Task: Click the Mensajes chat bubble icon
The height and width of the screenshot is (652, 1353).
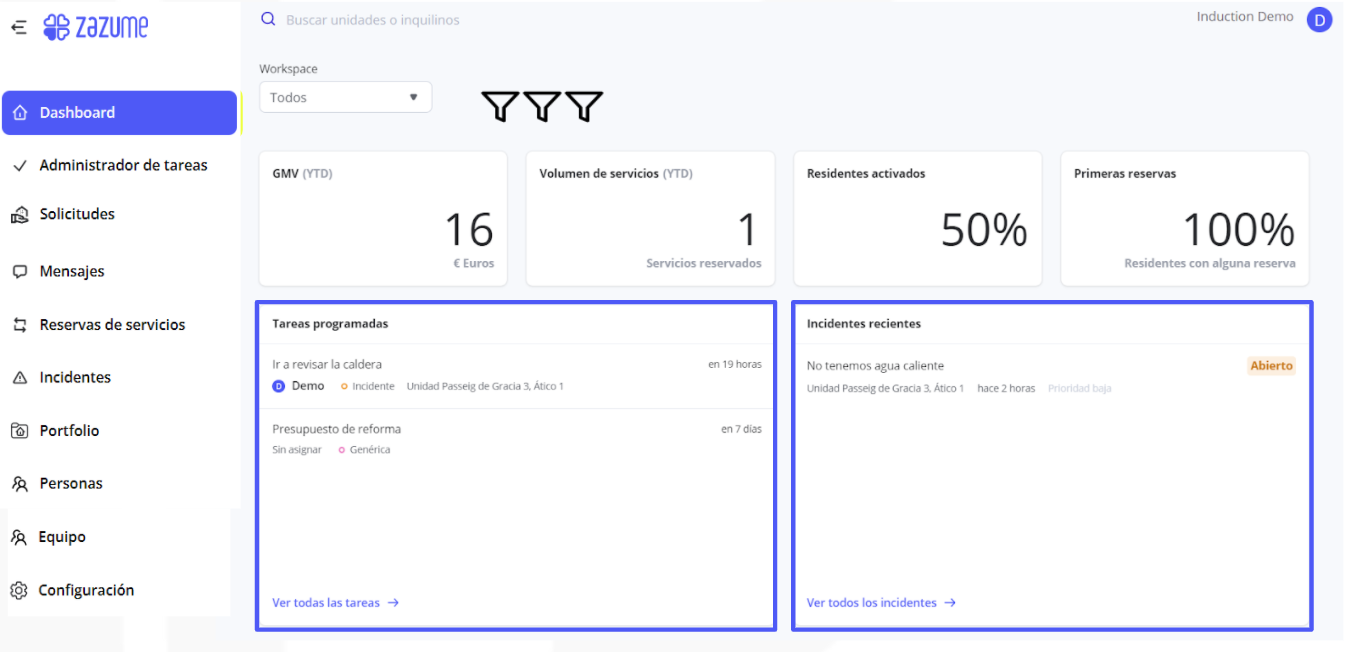Action: 20,271
